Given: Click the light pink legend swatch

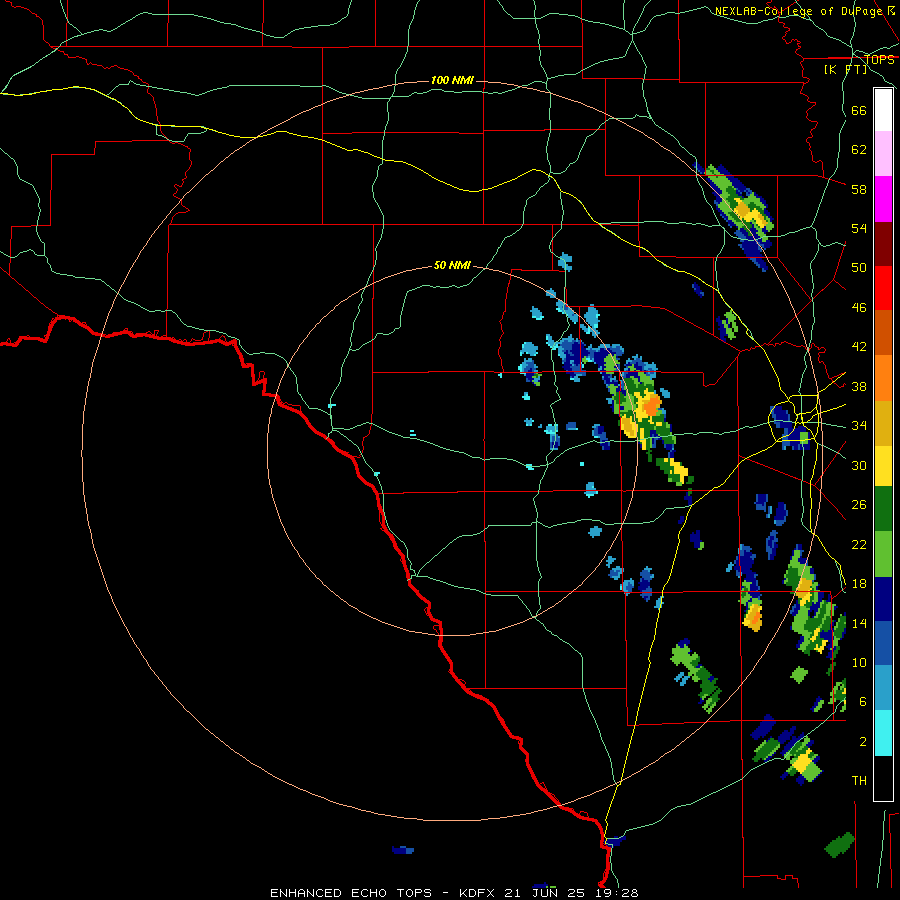Looking at the screenshot, I should 883,154.
